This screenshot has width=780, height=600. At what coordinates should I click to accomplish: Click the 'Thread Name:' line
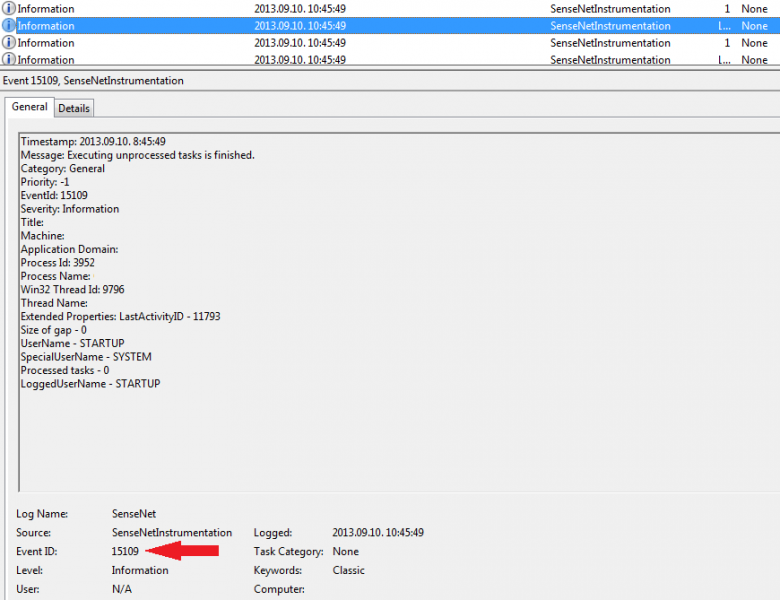pyautogui.click(x=54, y=303)
